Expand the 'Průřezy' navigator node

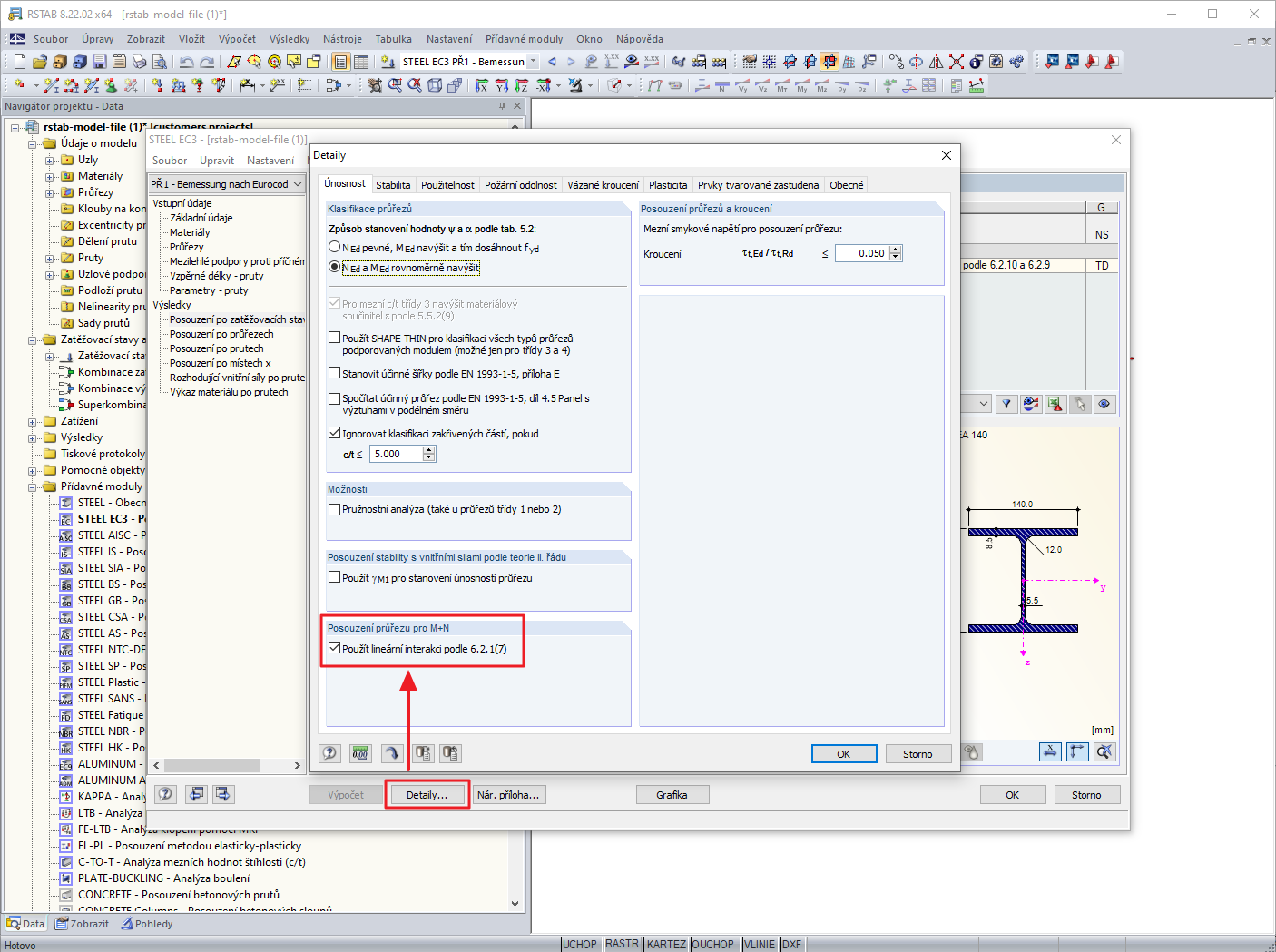(50, 192)
